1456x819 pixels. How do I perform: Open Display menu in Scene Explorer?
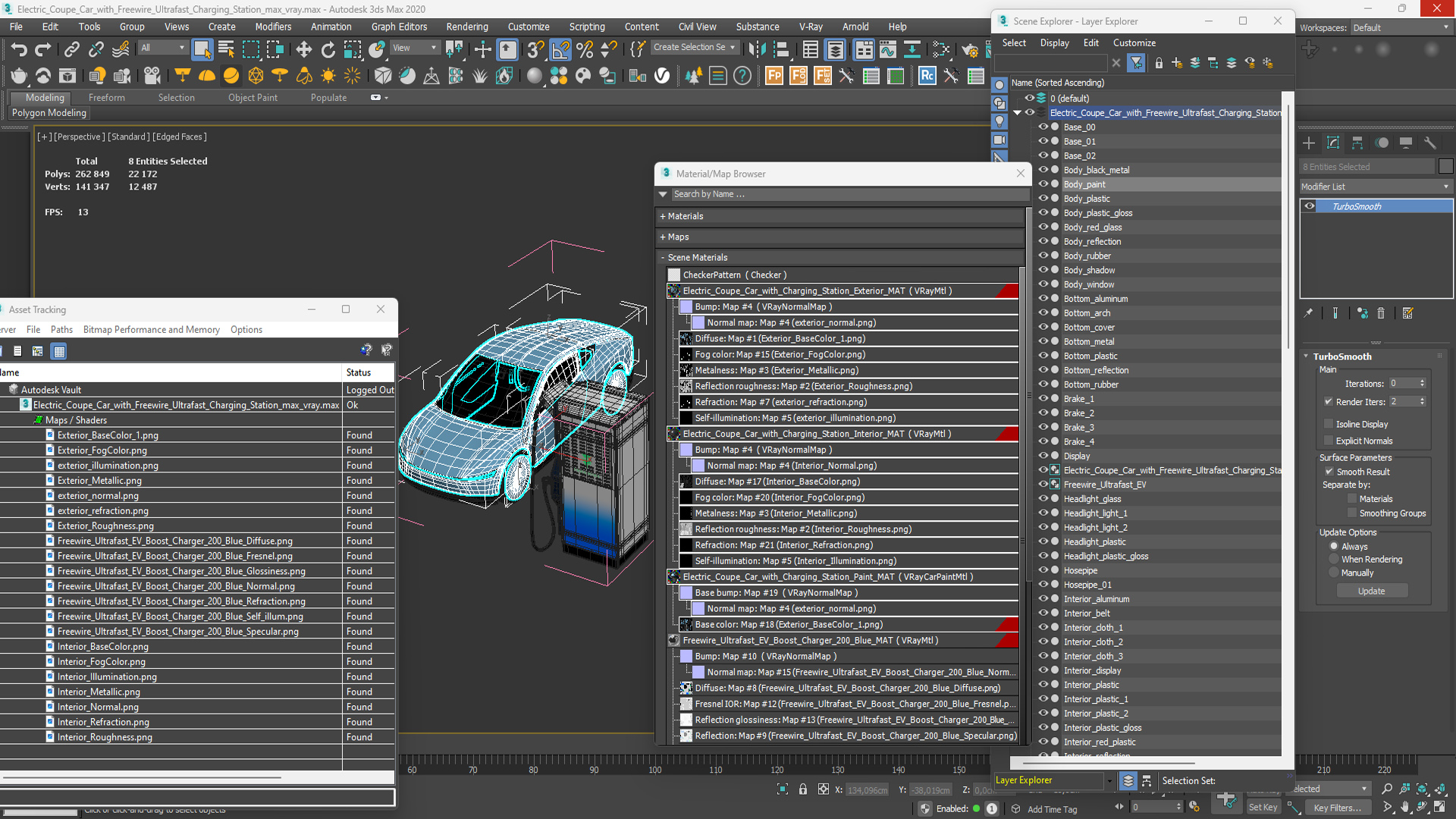coord(1054,43)
